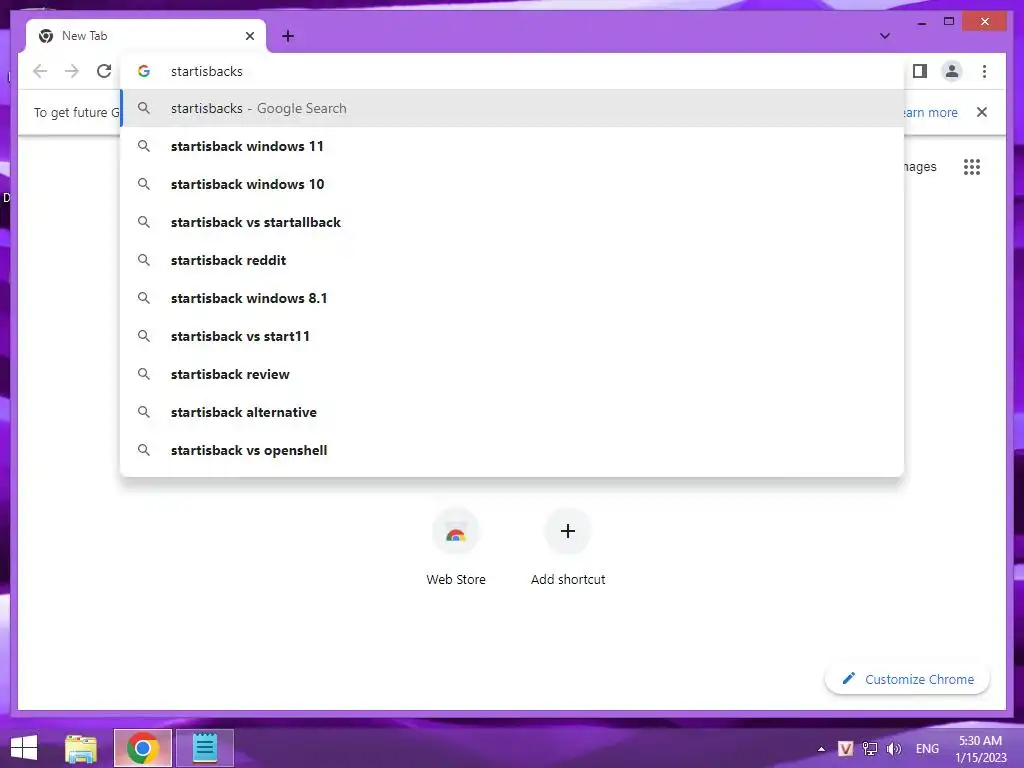The image size is (1024, 768).
Task: Open Chrome's three-dot menu
Action: (984, 71)
